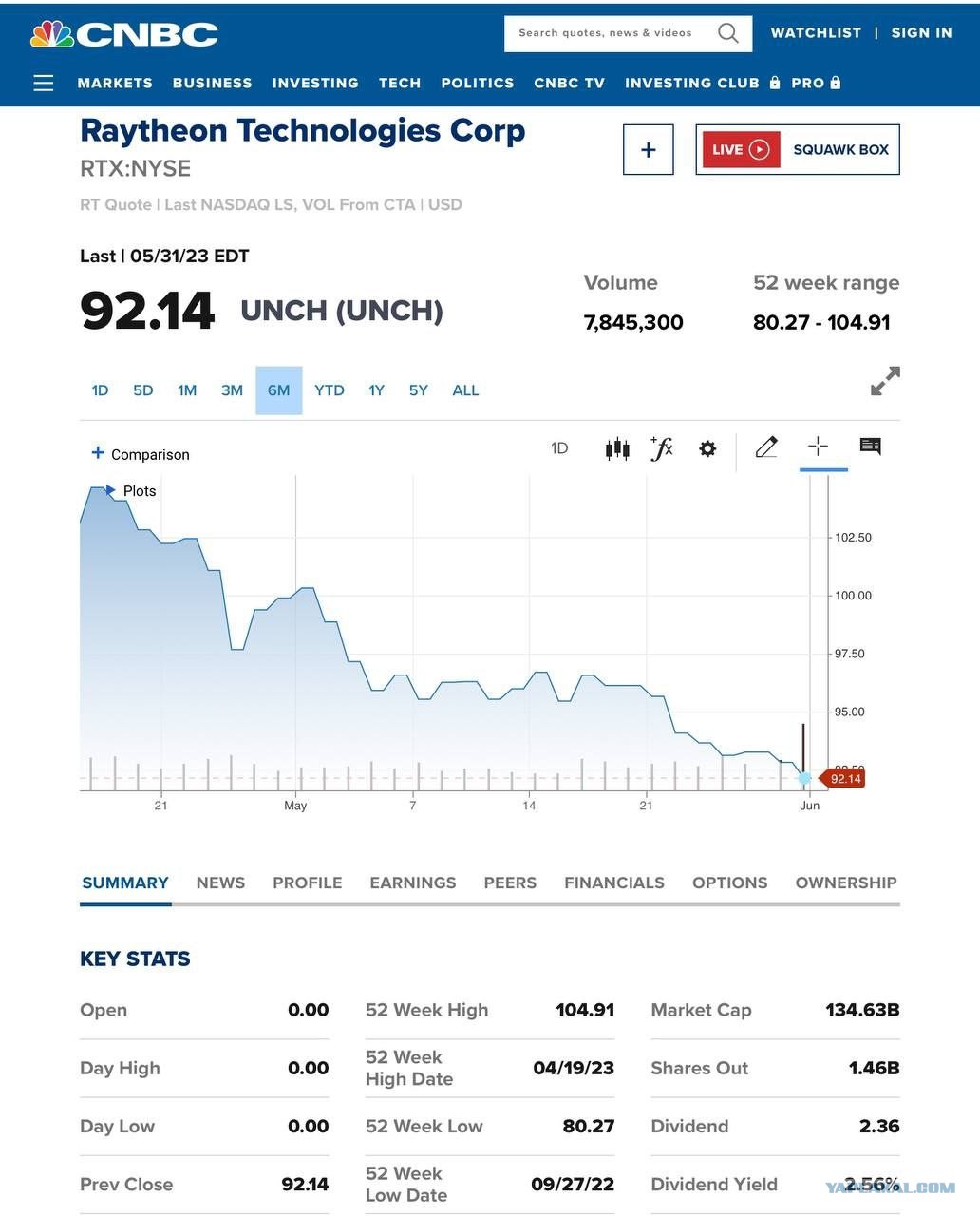Select 1Y time range

377,390
